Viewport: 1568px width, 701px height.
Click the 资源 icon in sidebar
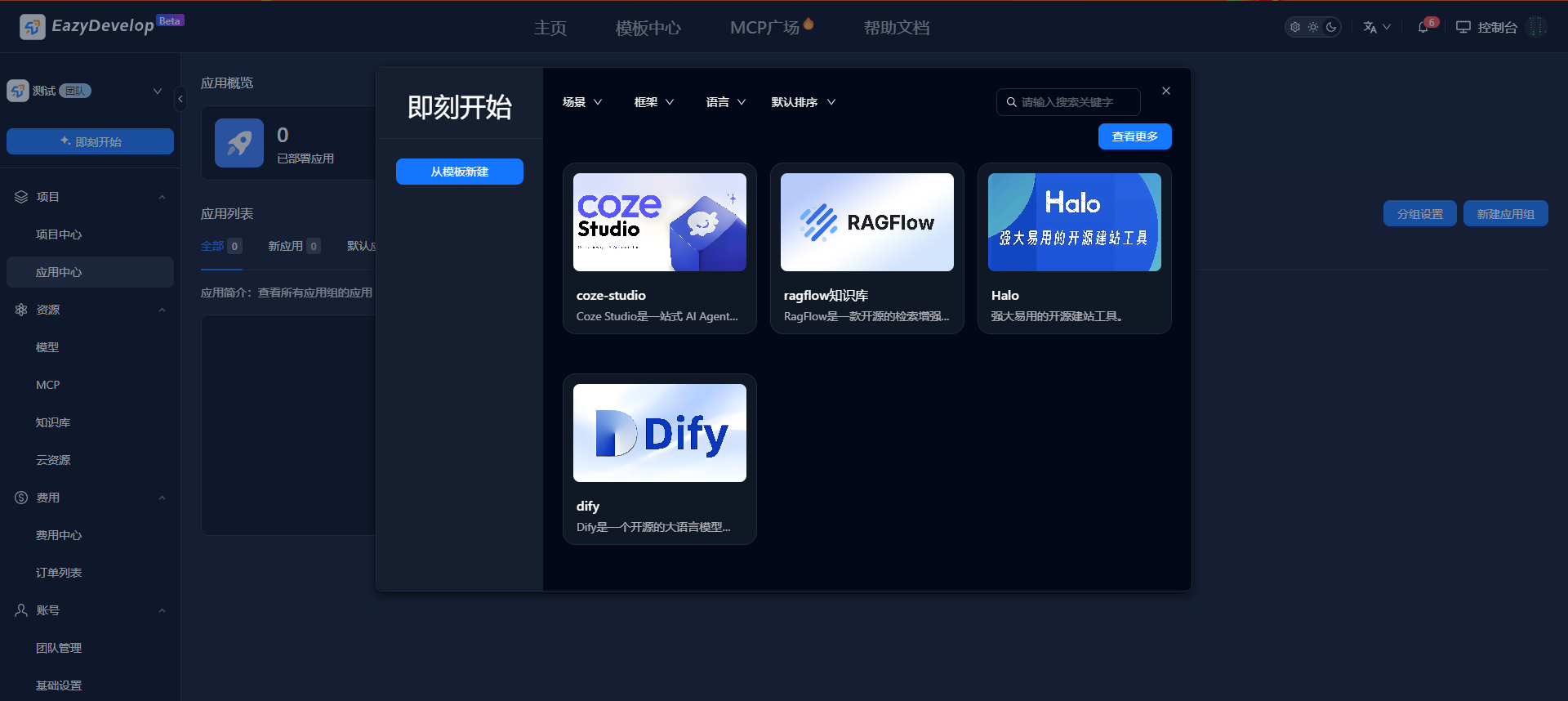coord(21,310)
